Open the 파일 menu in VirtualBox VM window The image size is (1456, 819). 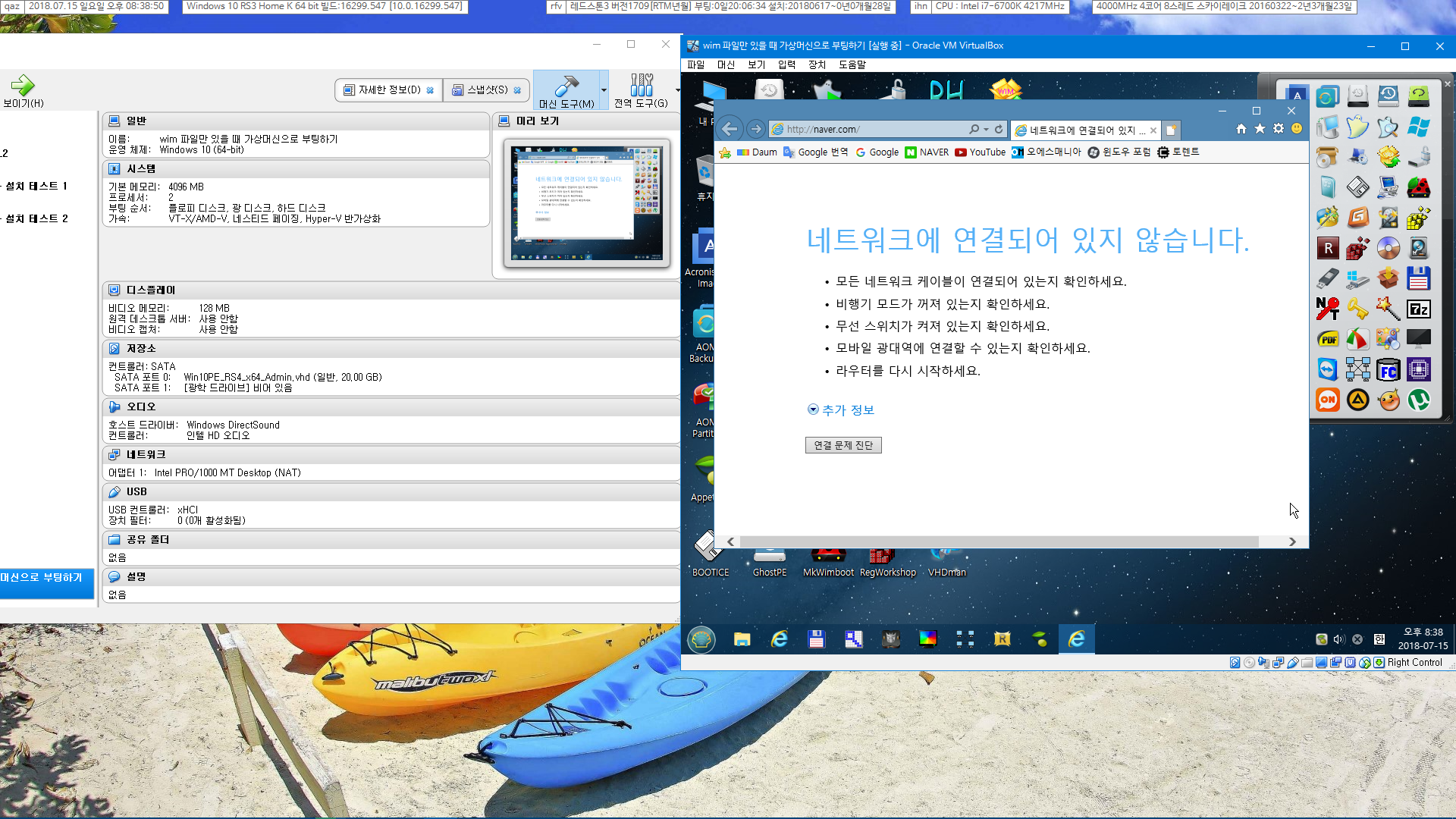696,65
